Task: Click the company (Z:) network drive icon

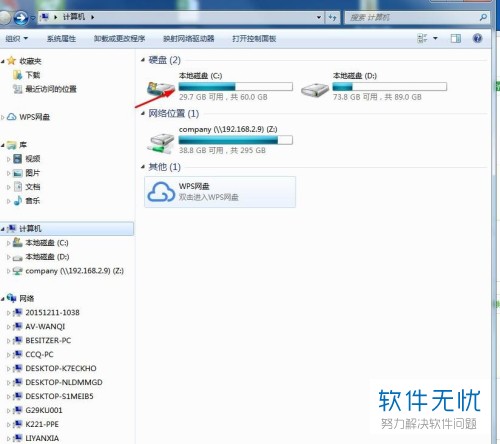Action: (x=161, y=143)
